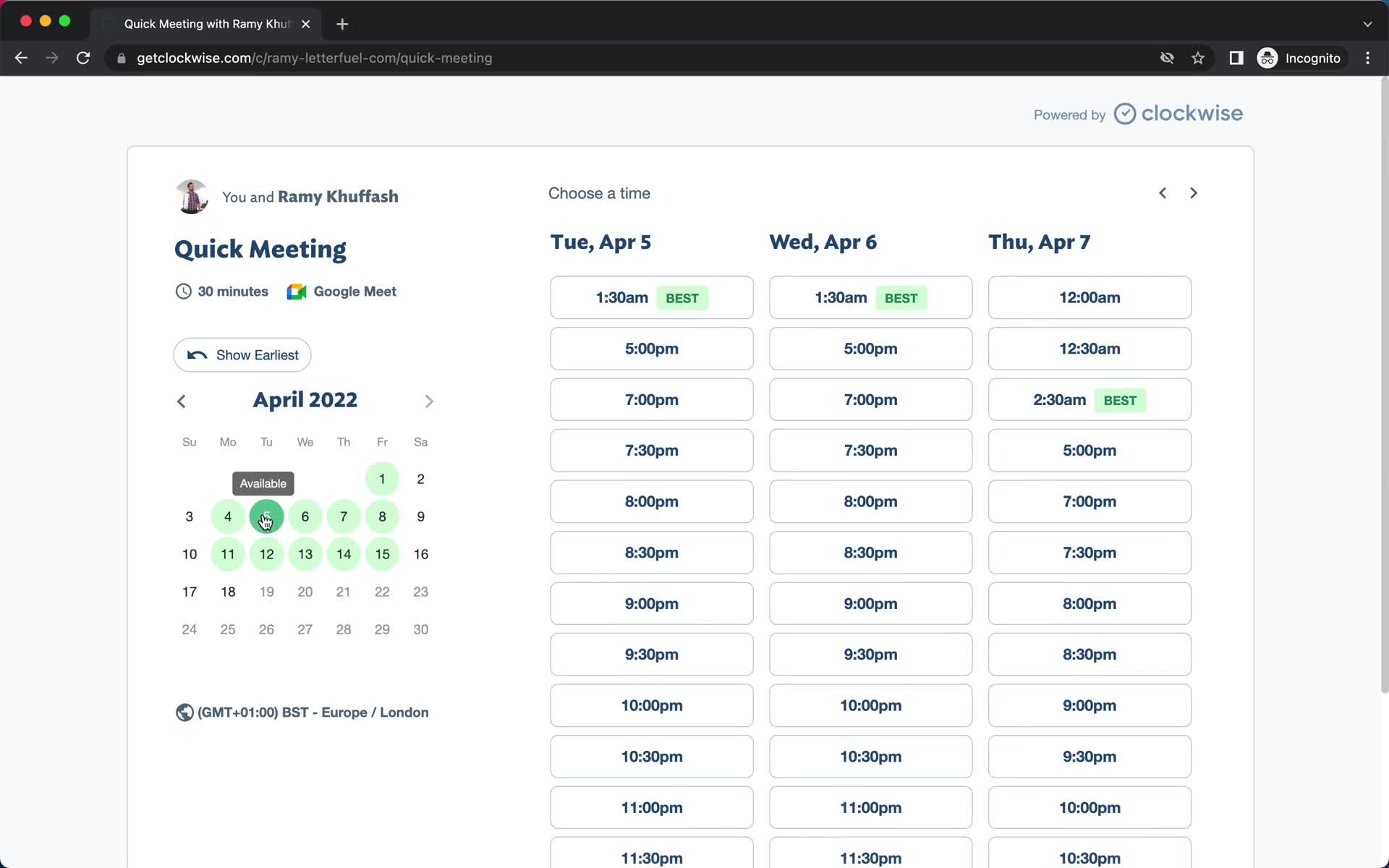The image size is (1389, 868).
Task: Click the globe timezone icon
Action: (184, 712)
